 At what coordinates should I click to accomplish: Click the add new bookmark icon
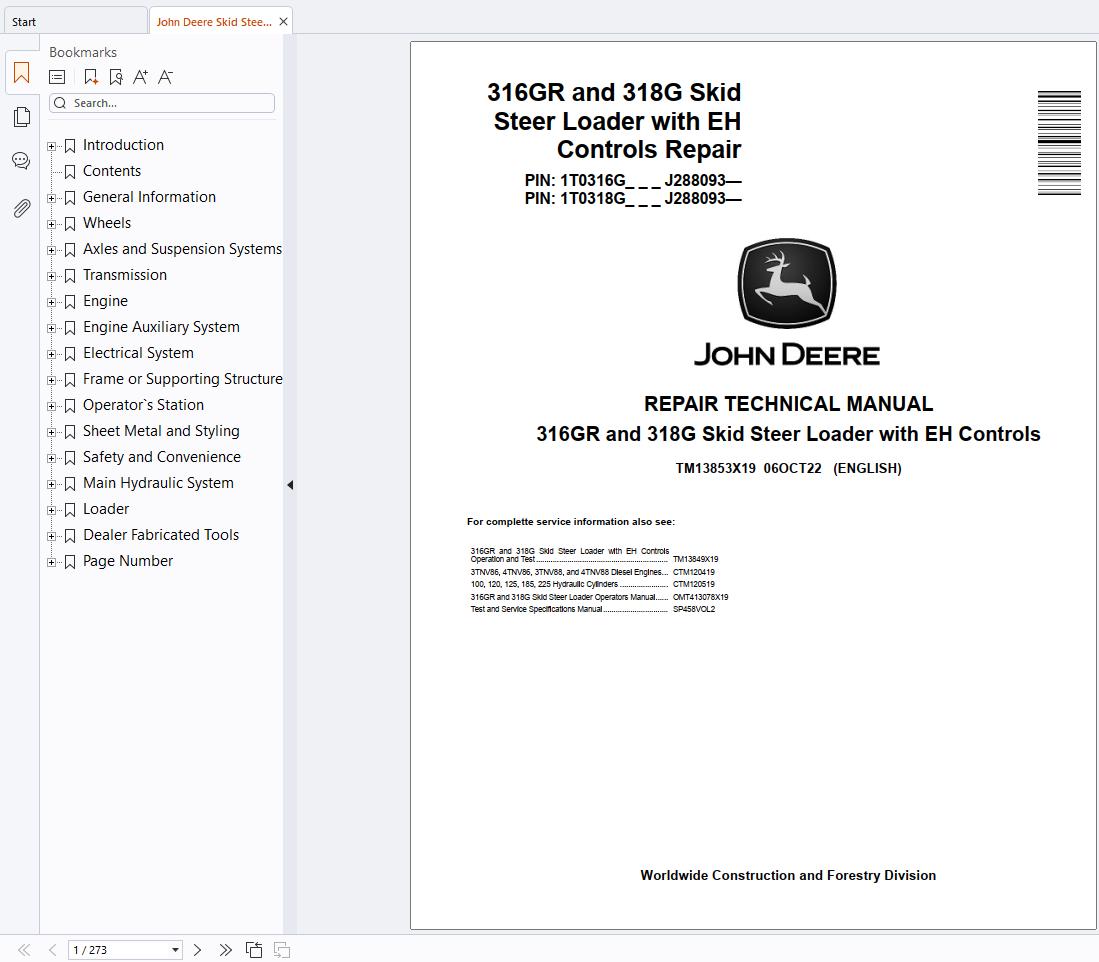coord(91,77)
